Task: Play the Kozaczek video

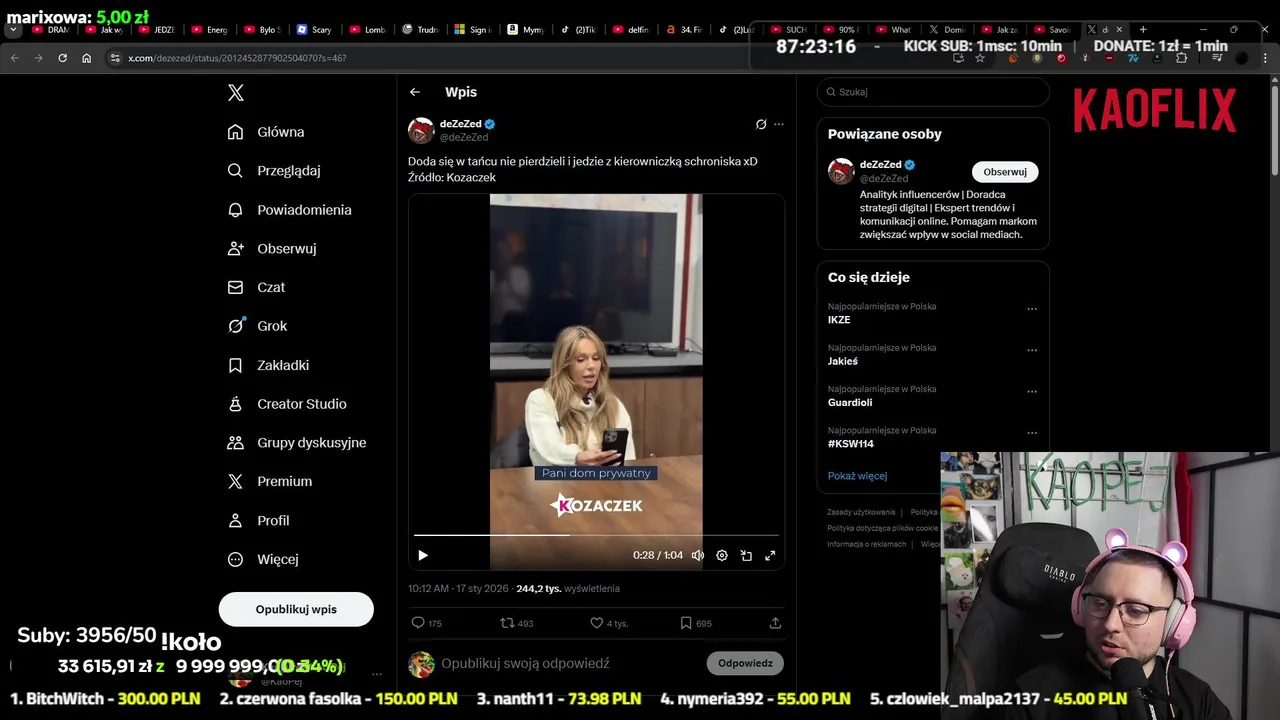Action: (423, 555)
